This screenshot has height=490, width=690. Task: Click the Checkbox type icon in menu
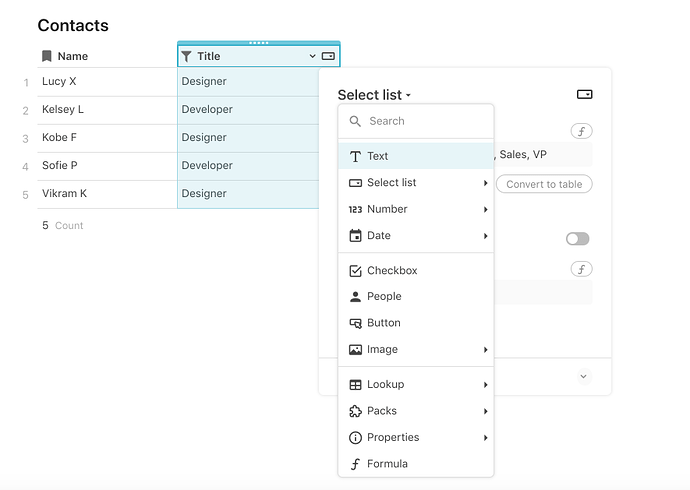coord(355,271)
